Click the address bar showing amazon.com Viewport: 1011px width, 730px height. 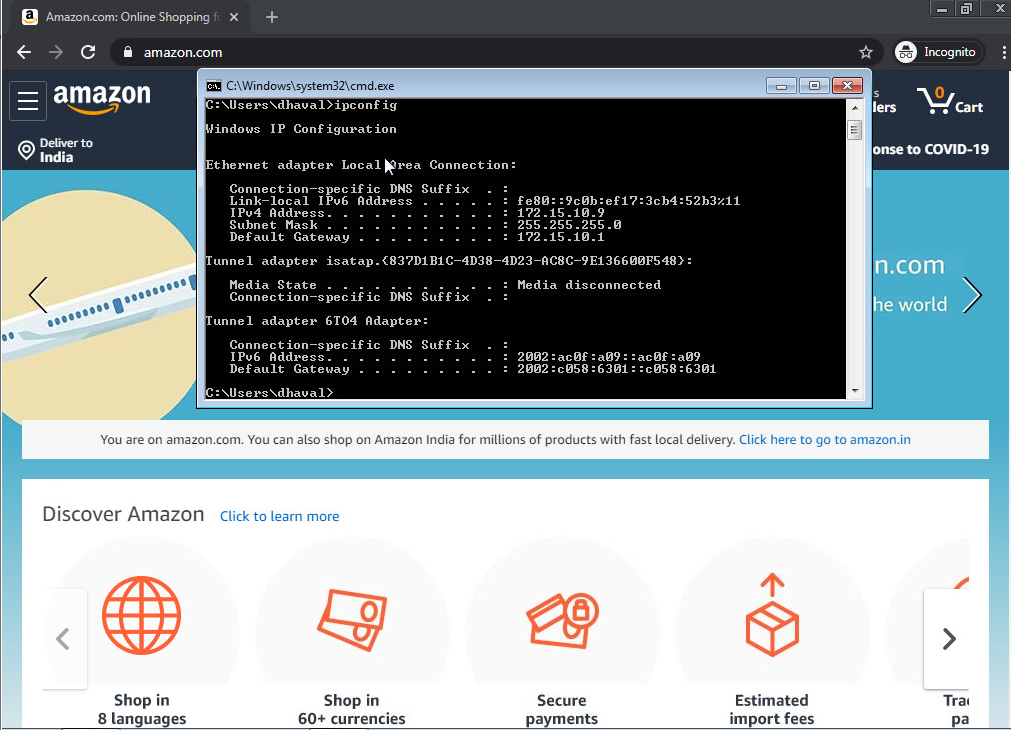pyautogui.click(x=496, y=52)
